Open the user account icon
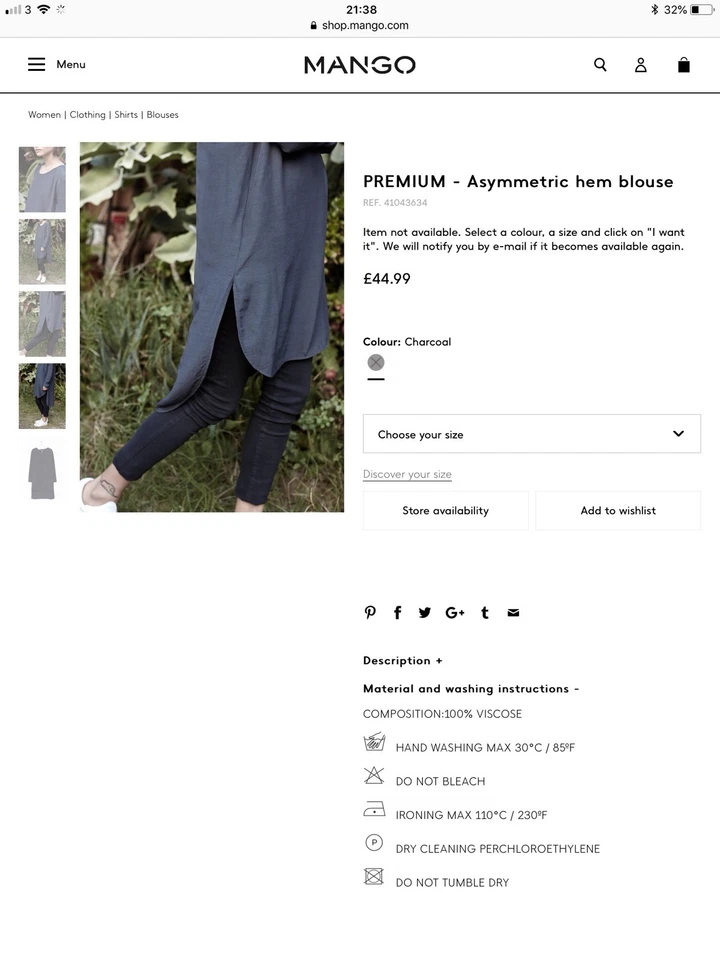This screenshot has width=720, height=960. 640,65
